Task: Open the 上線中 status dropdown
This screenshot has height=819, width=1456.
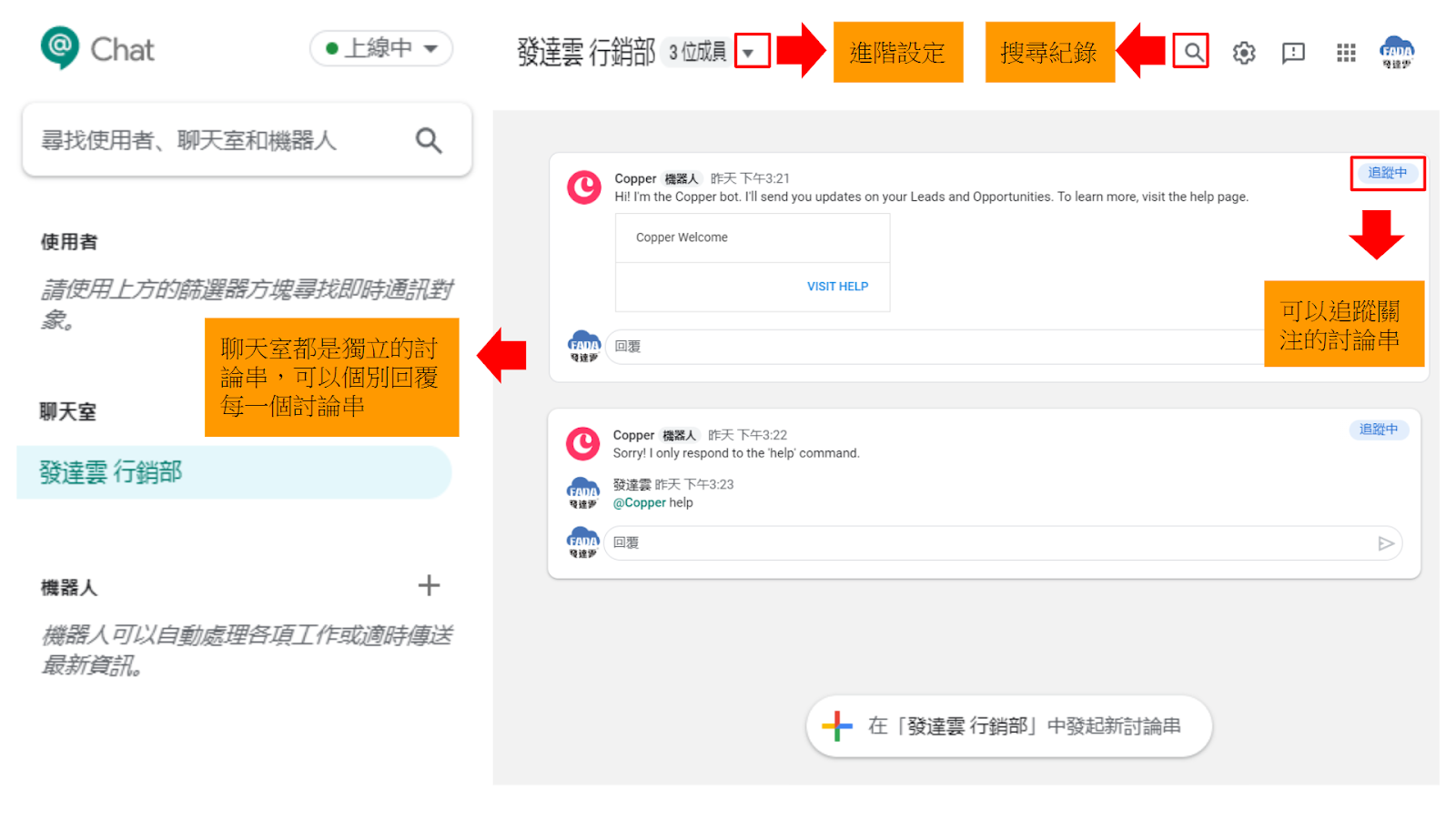Action: pyautogui.click(x=381, y=48)
